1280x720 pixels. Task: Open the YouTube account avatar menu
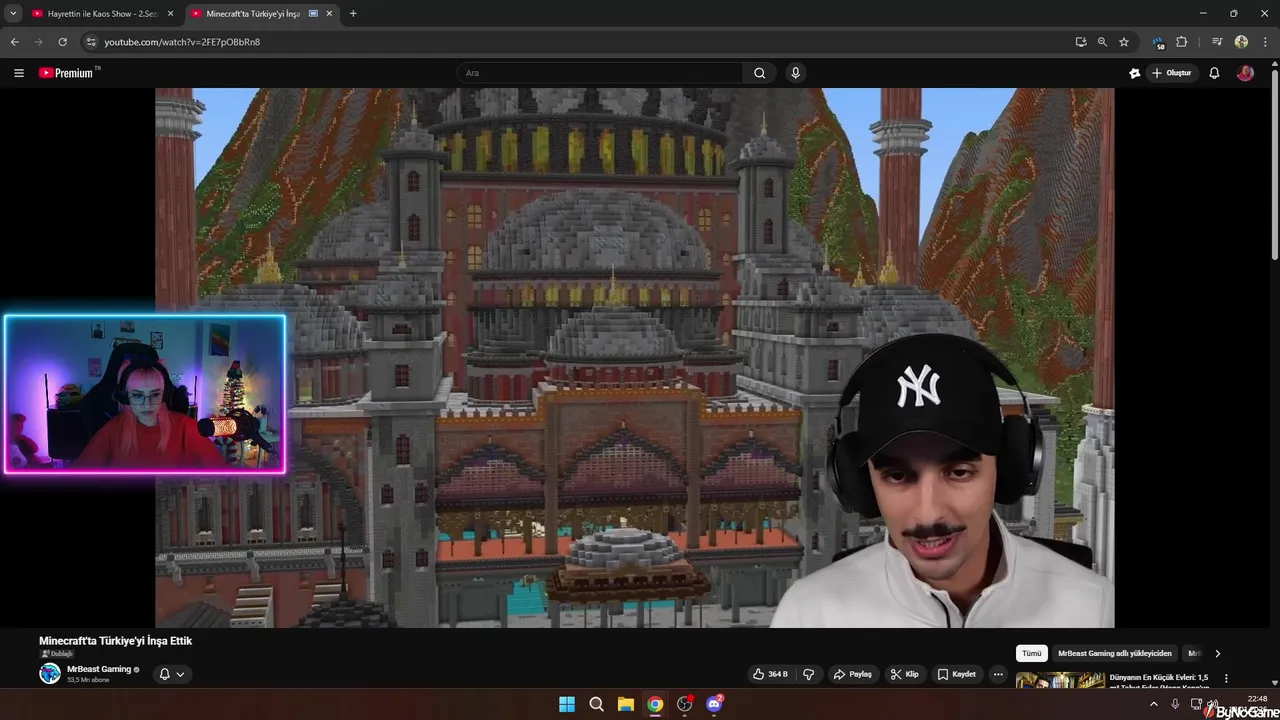coord(1245,73)
